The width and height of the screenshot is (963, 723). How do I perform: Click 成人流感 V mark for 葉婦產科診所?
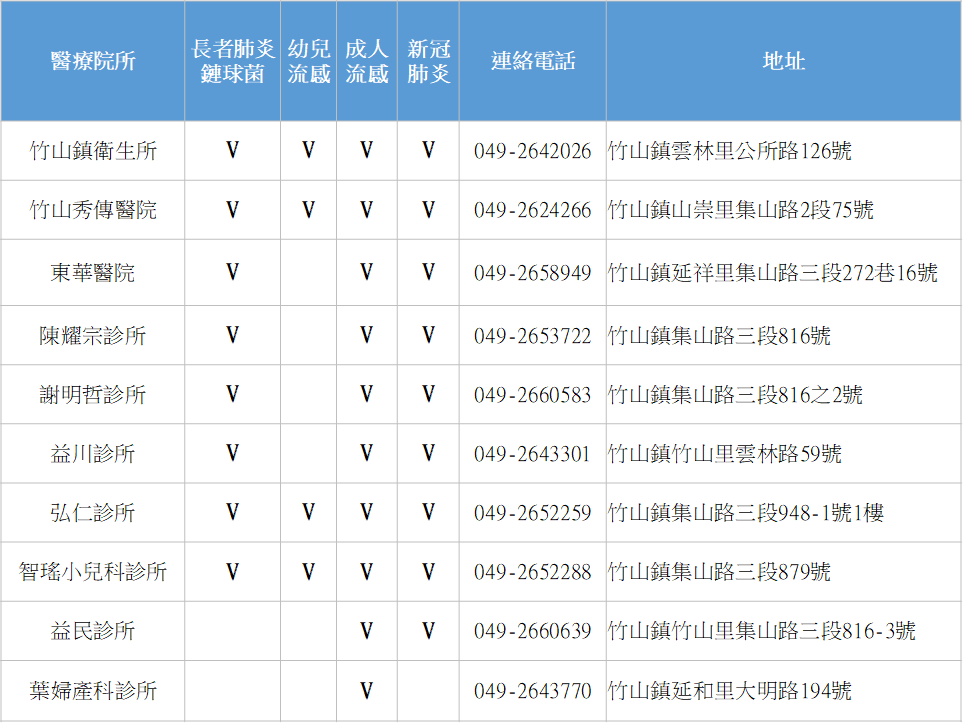(367, 690)
